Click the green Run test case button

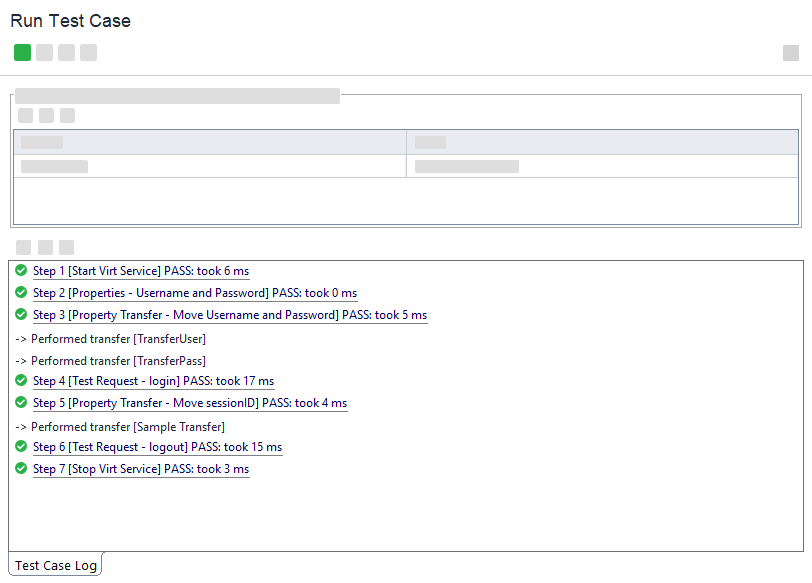click(22, 53)
